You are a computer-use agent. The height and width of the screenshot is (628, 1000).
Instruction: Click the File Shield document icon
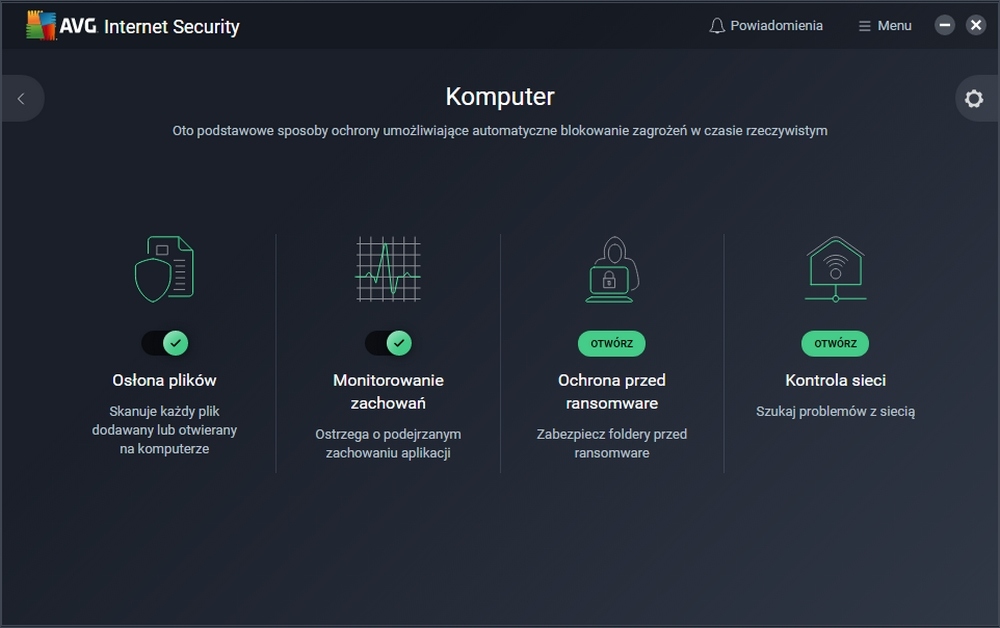[165, 268]
